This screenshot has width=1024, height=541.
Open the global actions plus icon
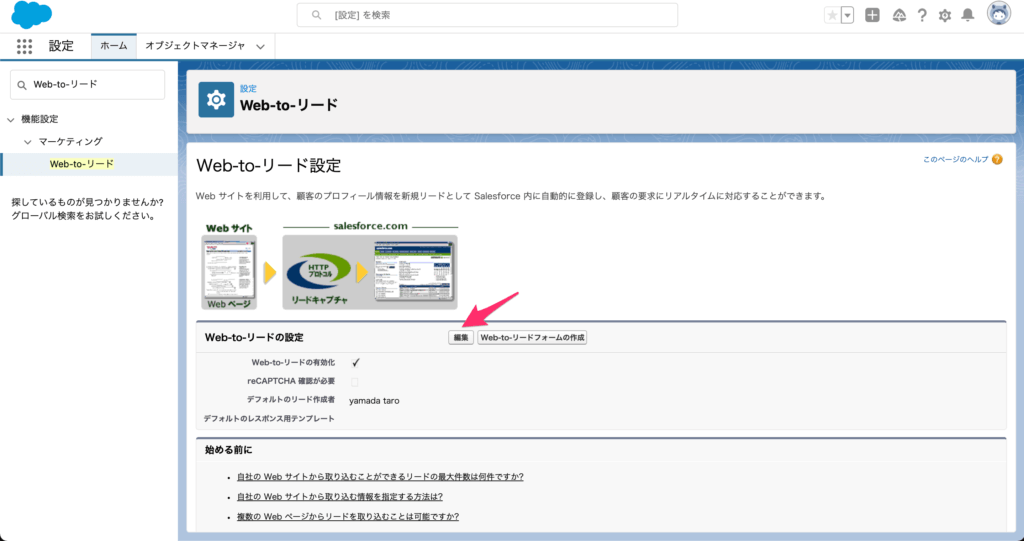click(872, 15)
